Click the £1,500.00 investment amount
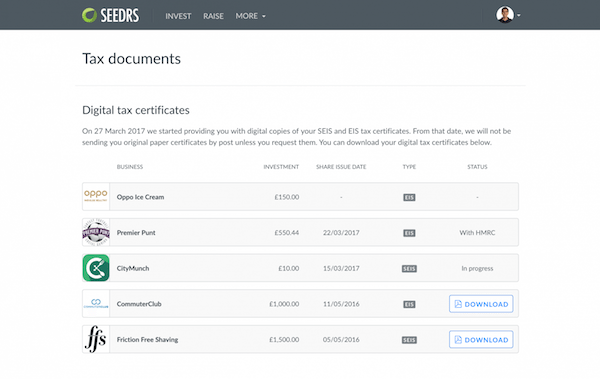Viewport: 600px width, 379px height. click(x=284, y=340)
